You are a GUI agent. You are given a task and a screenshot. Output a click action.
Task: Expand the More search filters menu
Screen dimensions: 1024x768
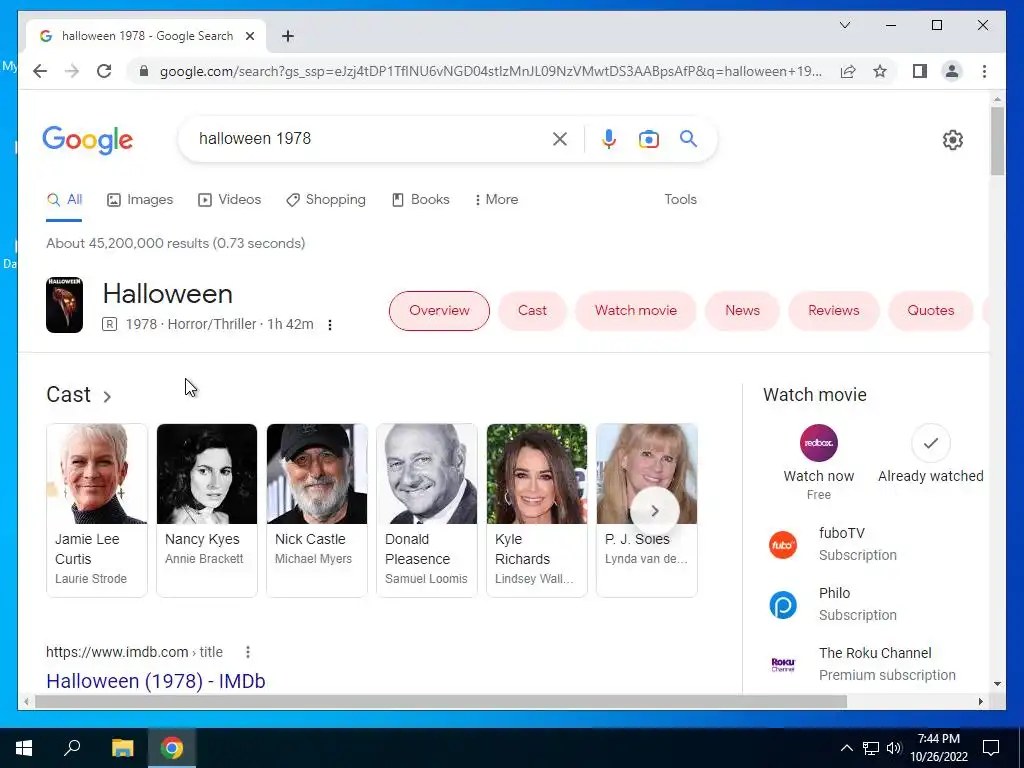click(496, 200)
